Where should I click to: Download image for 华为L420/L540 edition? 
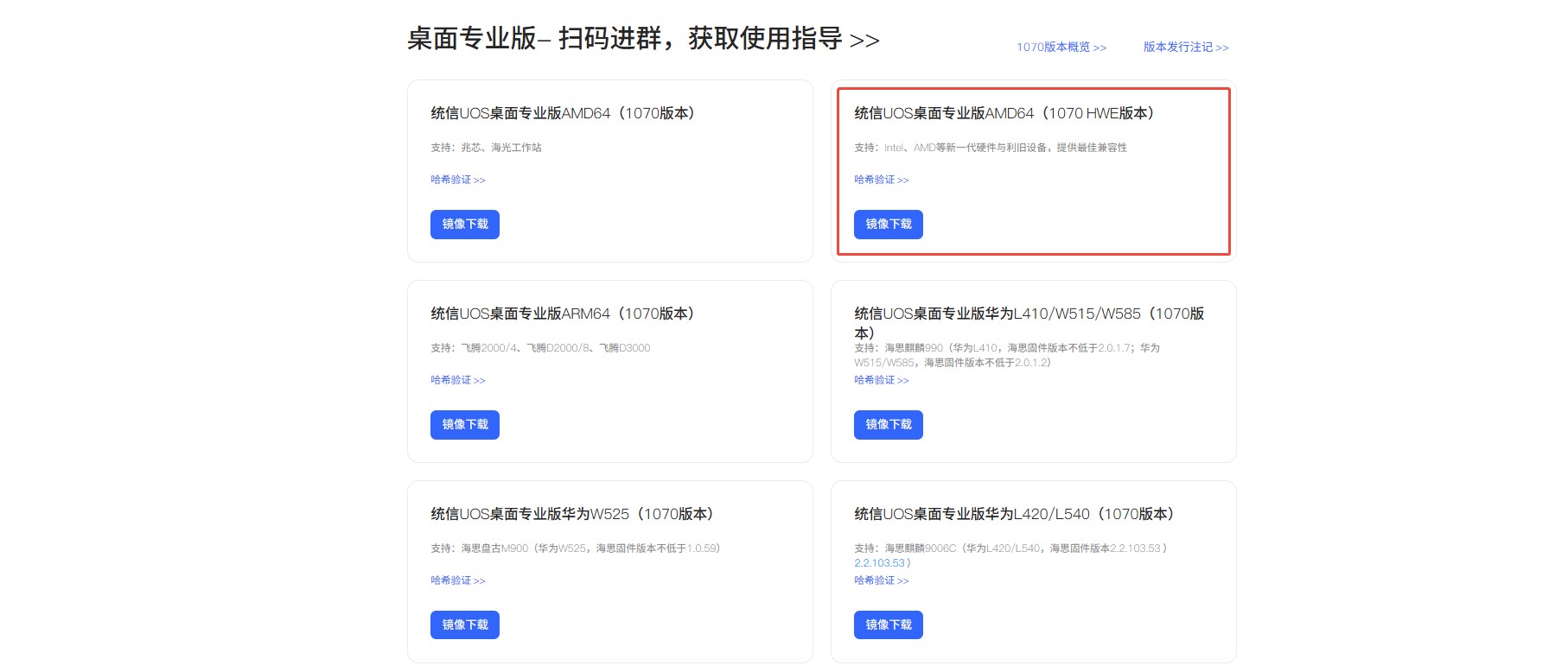tap(889, 625)
